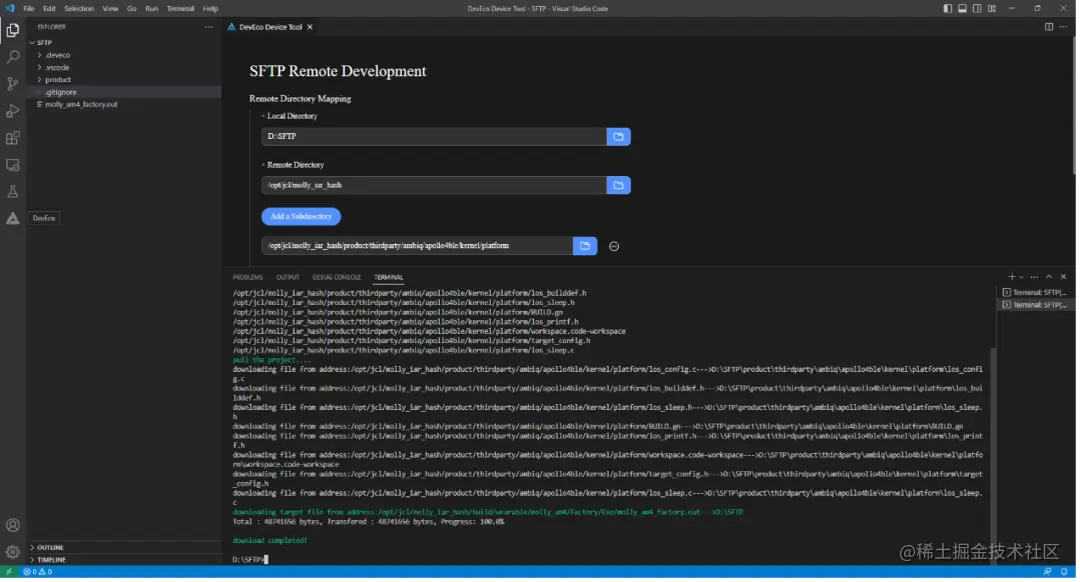Open the File menu
1080x582 pixels.
29,9
